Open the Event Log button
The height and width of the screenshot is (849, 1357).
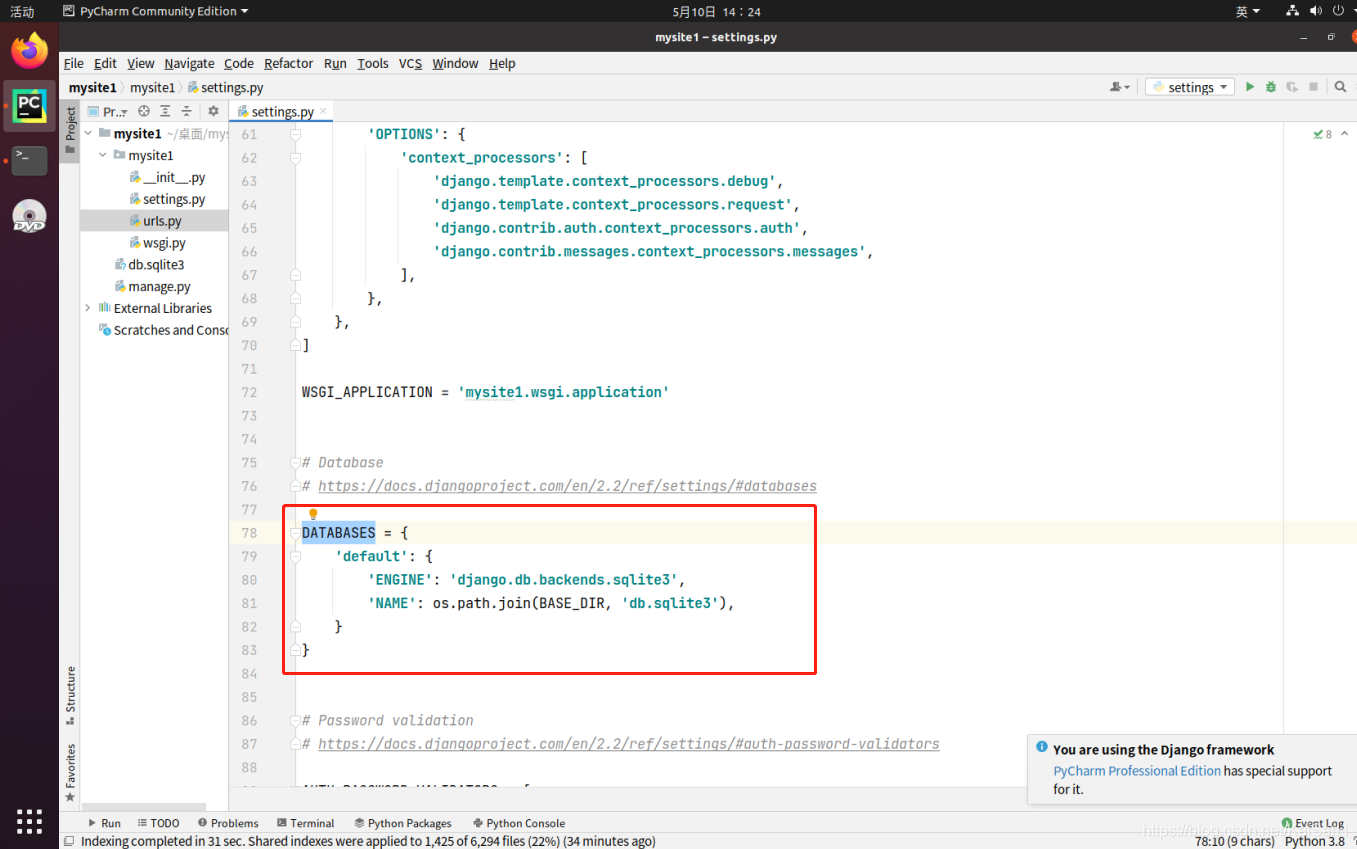[x=1312, y=823]
